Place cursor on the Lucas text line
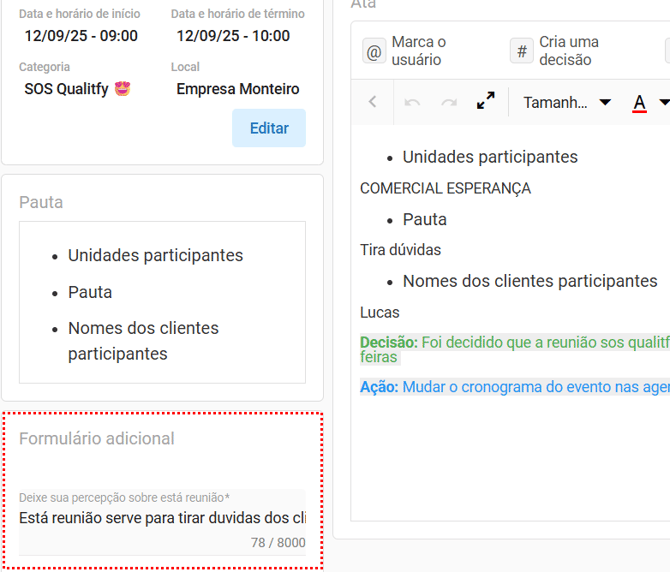670x572 pixels. pyautogui.click(x=380, y=312)
